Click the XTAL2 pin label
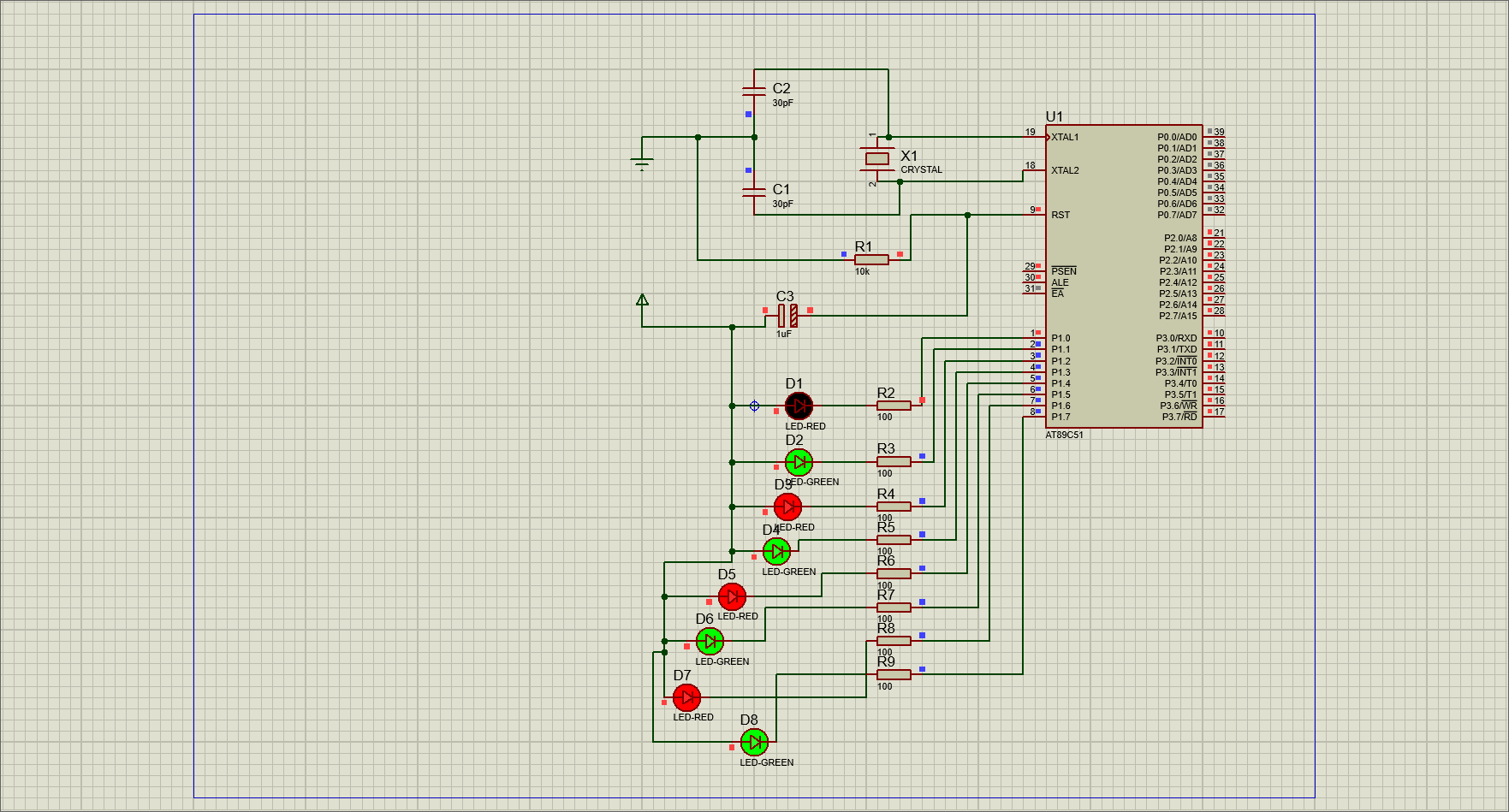Screen dimensions: 1509x812 tap(1065, 170)
